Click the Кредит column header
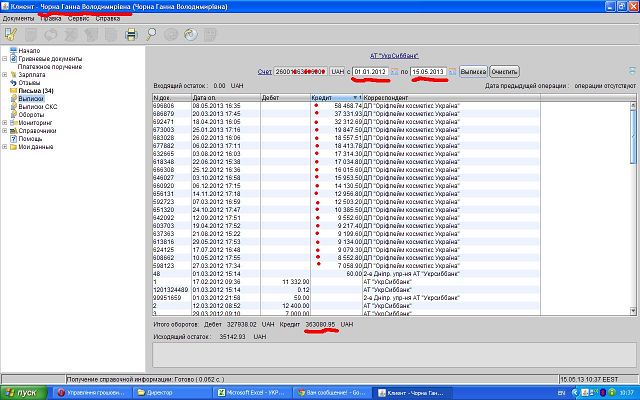 point(322,97)
